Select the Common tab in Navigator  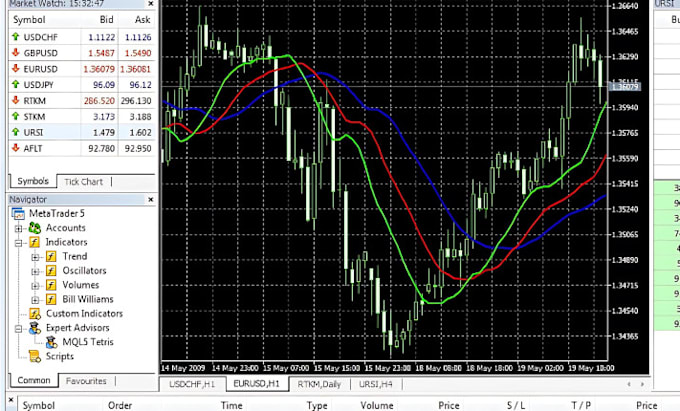pos(34,380)
